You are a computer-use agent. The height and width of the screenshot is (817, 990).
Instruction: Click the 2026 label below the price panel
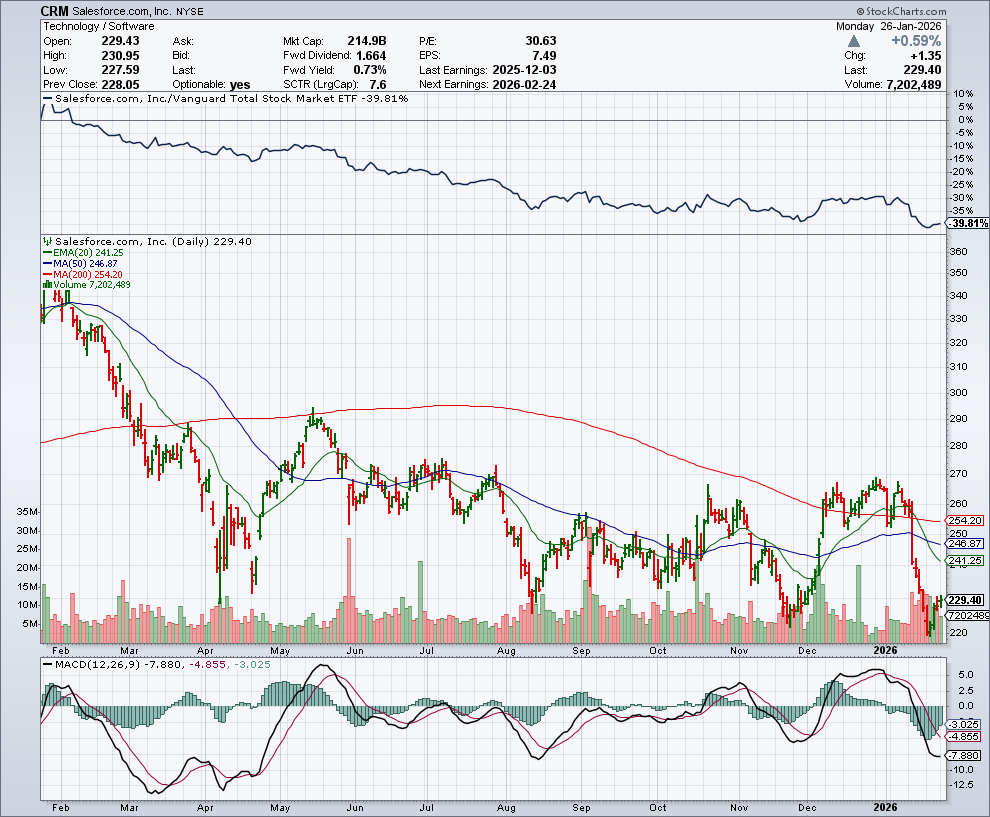point(885,650)
